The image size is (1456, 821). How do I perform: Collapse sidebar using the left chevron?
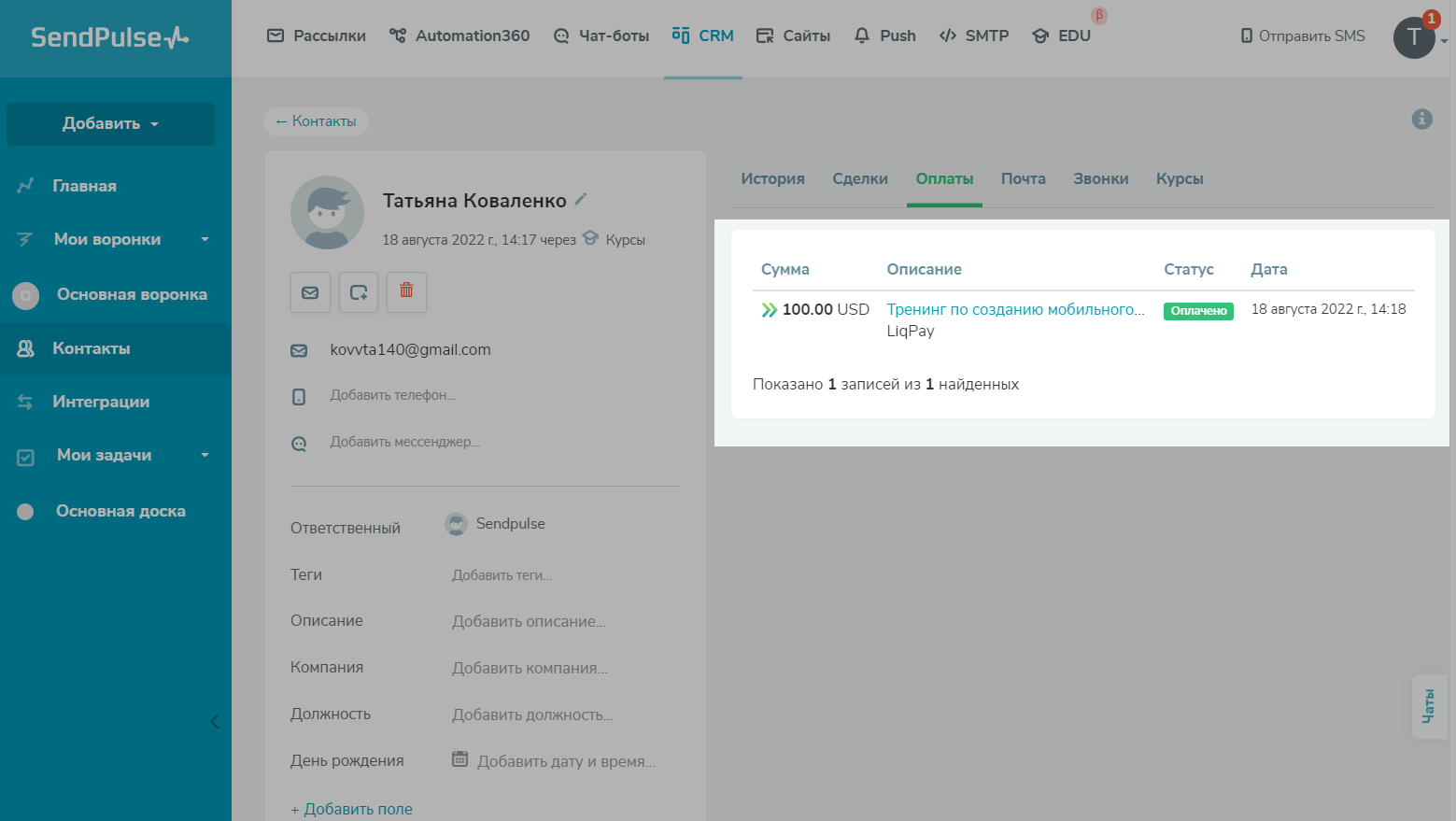point(215,721)
